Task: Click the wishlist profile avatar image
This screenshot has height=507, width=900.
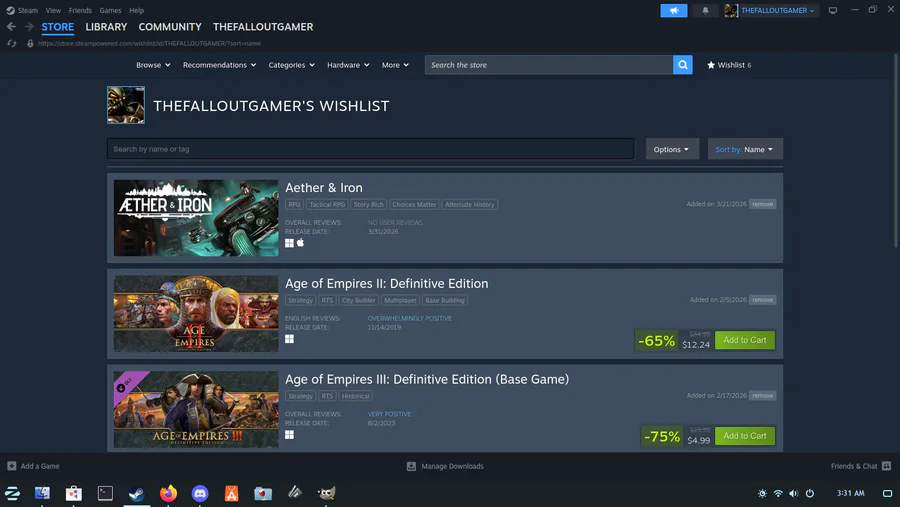Action: pyautogui.click(x=126, y=105)
